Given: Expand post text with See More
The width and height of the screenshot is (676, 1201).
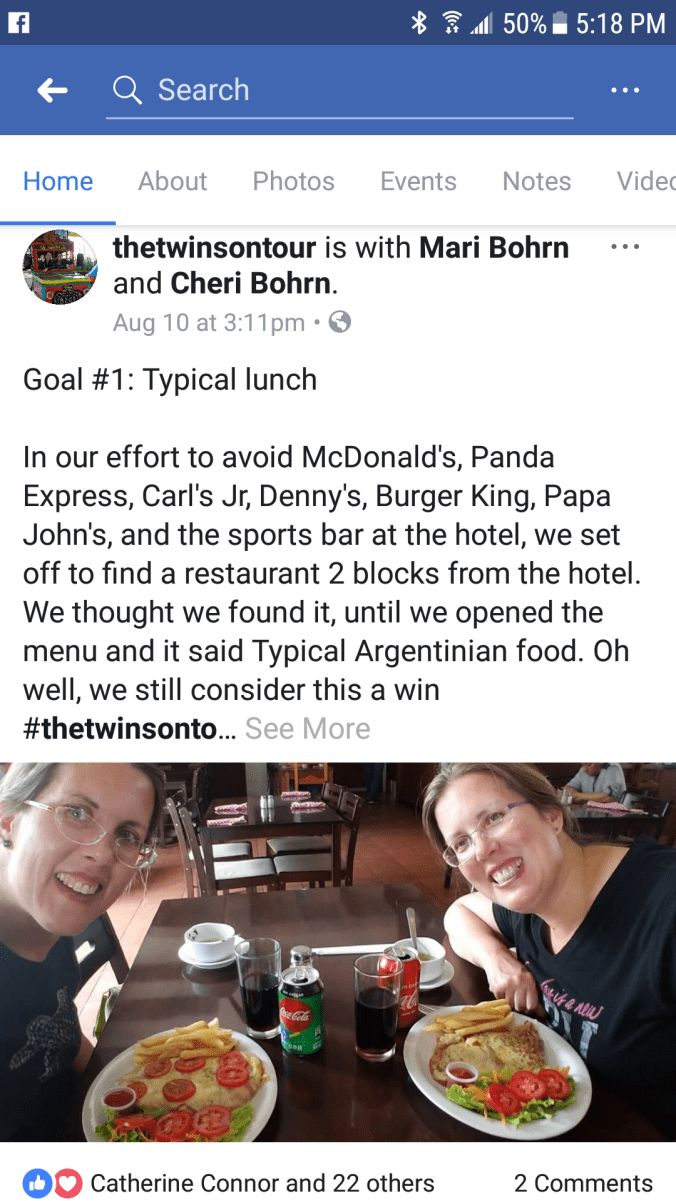Looking at the screenshot, I should 307,729.
